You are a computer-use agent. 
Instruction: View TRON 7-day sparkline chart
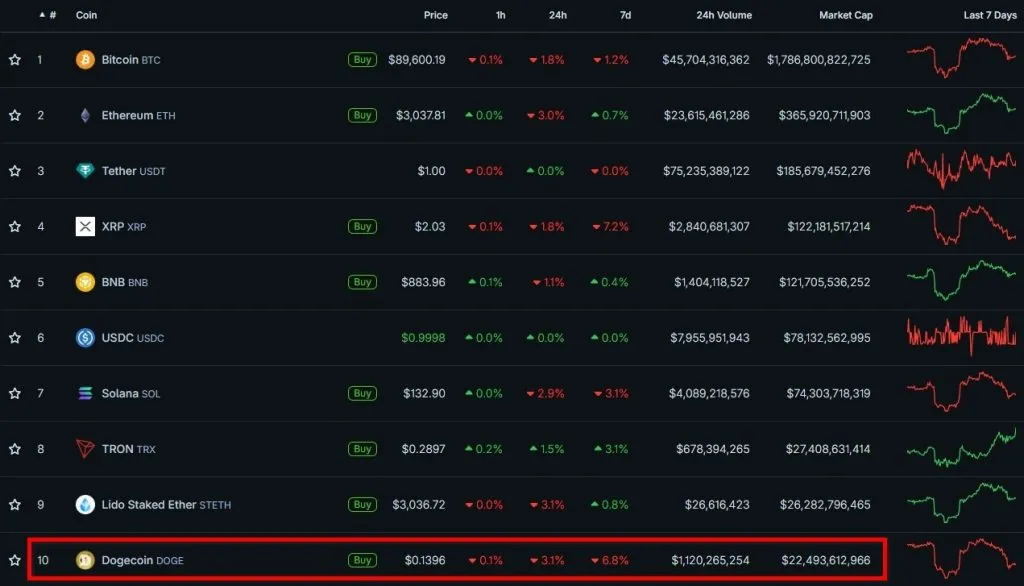pyautogui.click(x=961, y=448)
